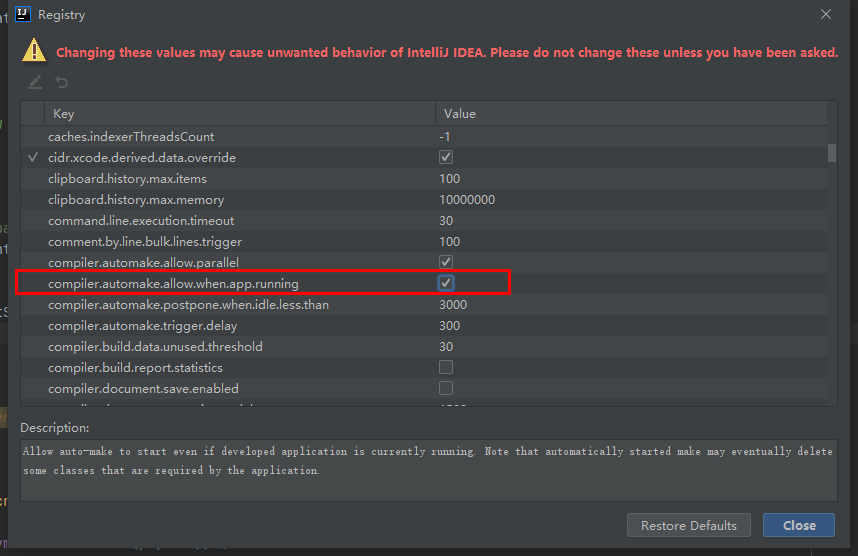Viewport: 858px width, 556px height.
Task: Click the edit pencil icon in toolbar
Action: (x=35, y=82)
